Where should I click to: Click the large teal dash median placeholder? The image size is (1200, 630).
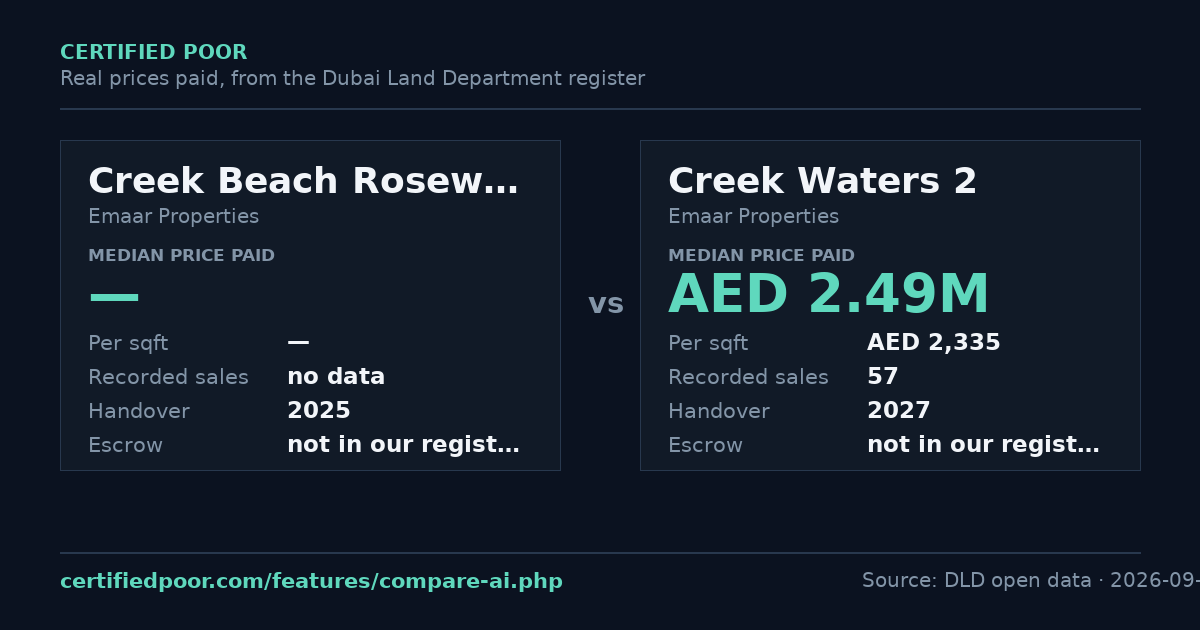pos(114,297)
